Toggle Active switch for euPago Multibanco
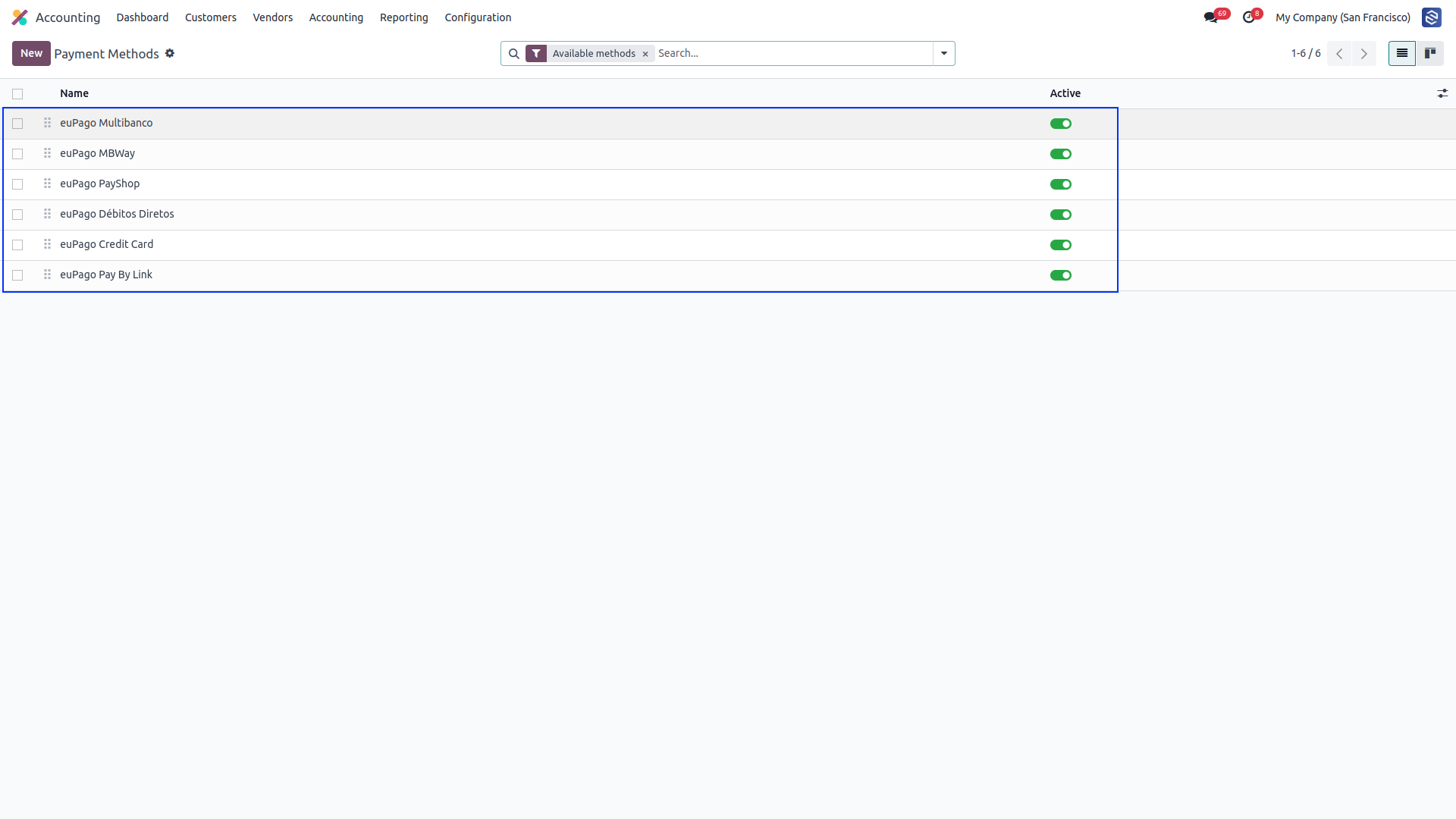The width and height of the screenshot is (1456, 819). 1060,124
